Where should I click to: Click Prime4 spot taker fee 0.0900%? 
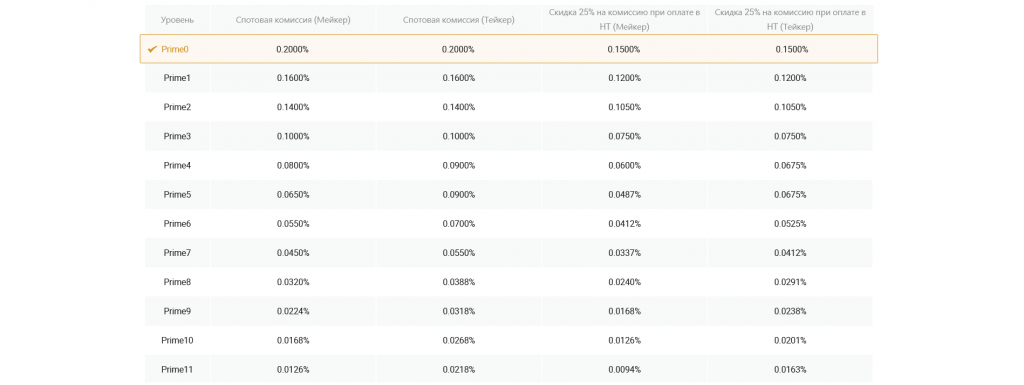click(458, 166)
